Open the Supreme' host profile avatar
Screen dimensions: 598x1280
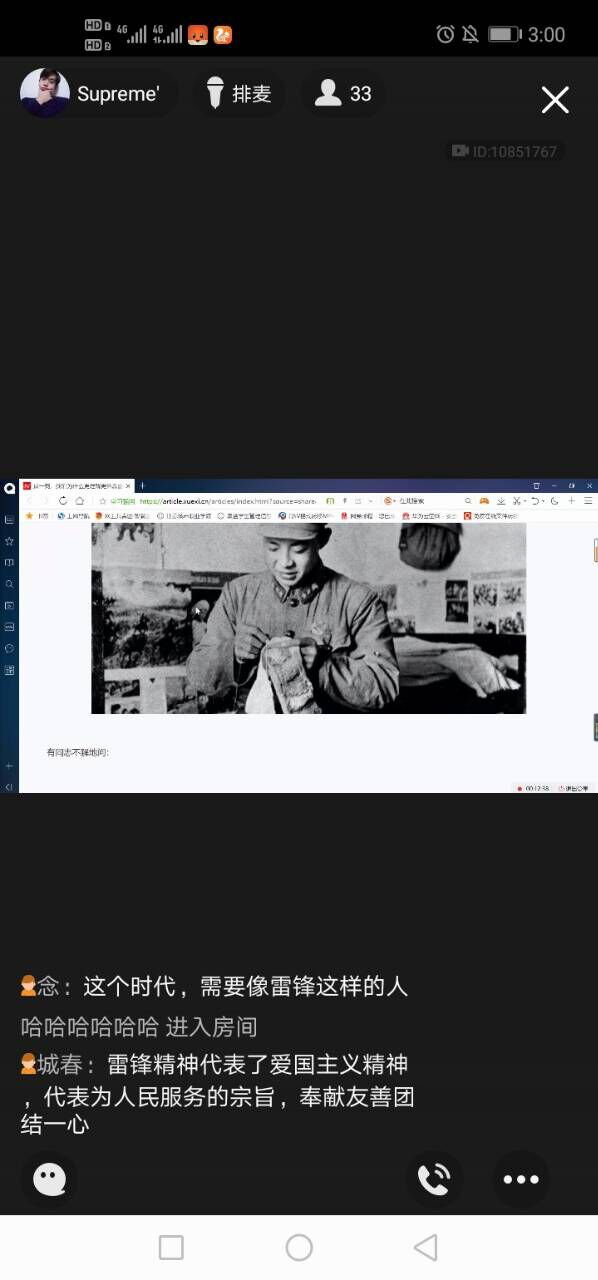pos(45,93)
